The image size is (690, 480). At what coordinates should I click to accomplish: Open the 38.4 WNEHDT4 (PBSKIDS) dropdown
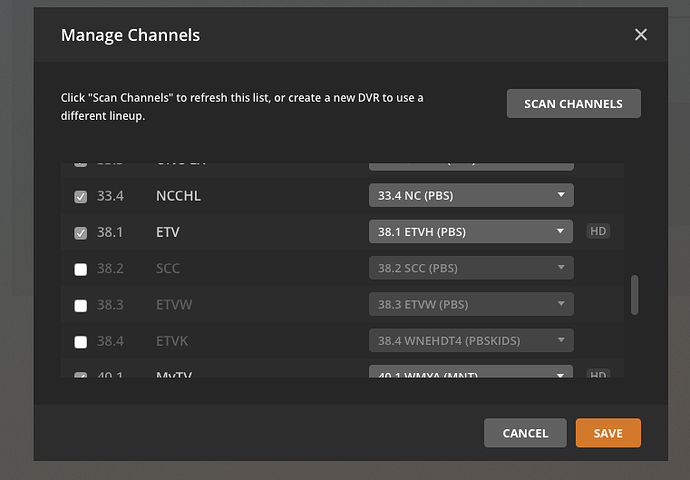click(x=471, y=341)
